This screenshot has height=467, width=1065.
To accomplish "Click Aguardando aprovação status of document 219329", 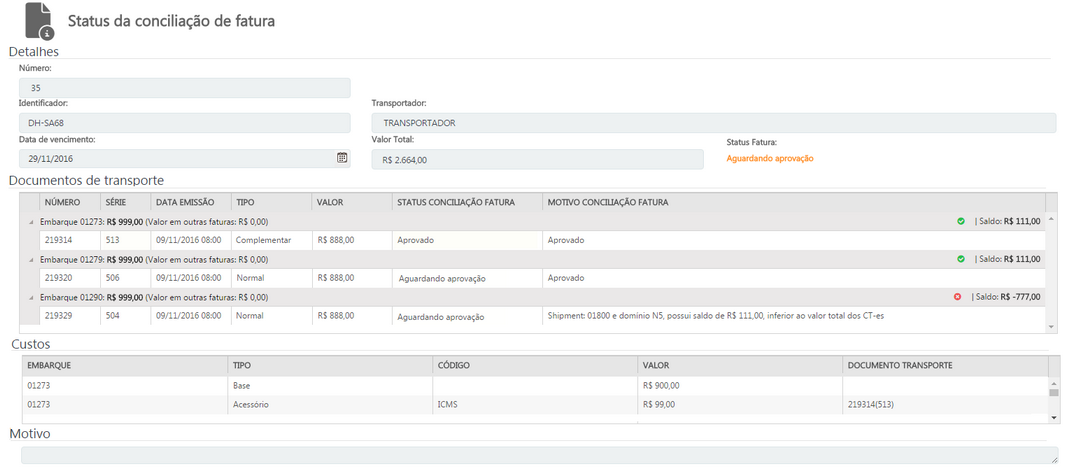I will tap(441, 317).
